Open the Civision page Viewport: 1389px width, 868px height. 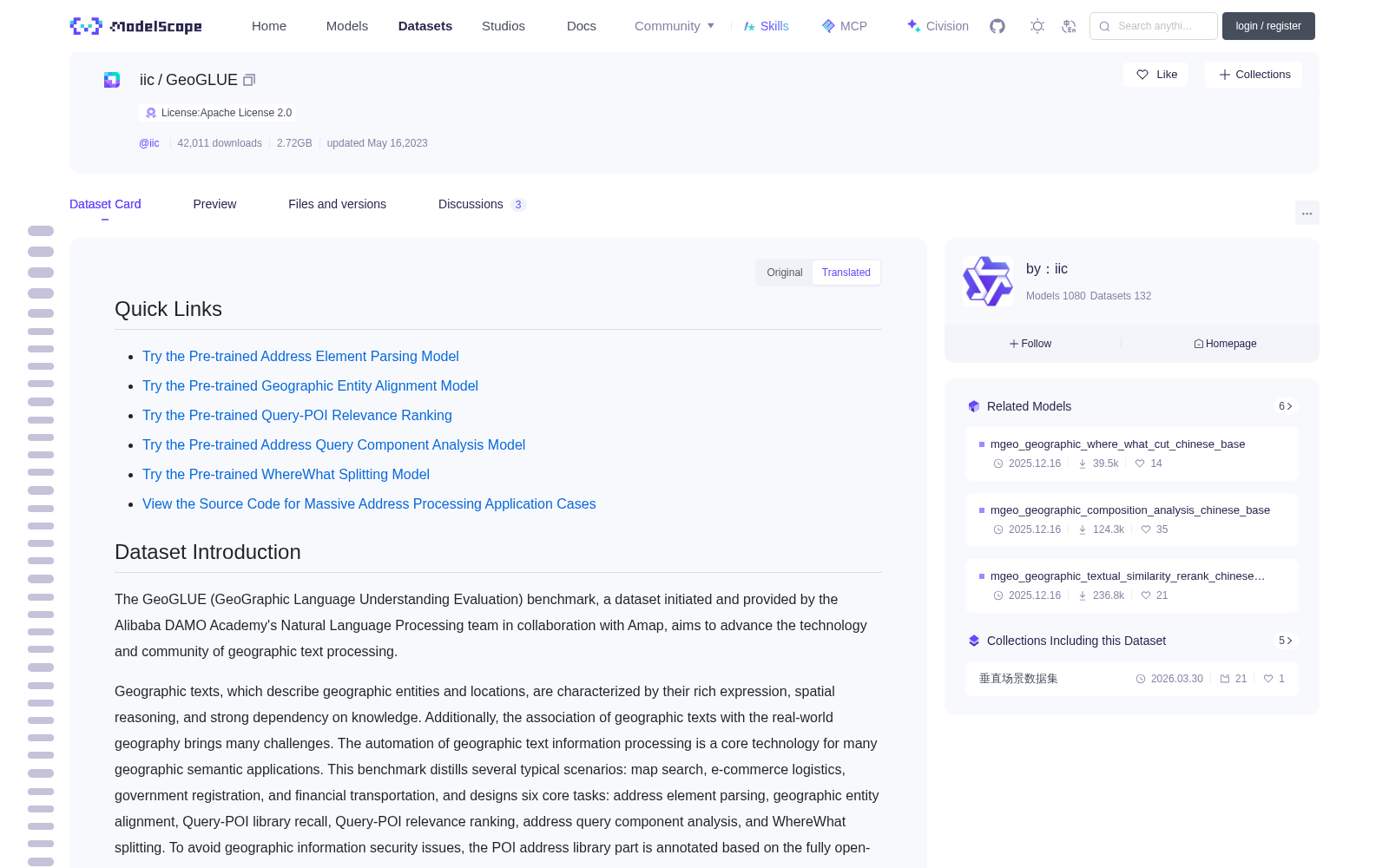[x=938, y=26]
